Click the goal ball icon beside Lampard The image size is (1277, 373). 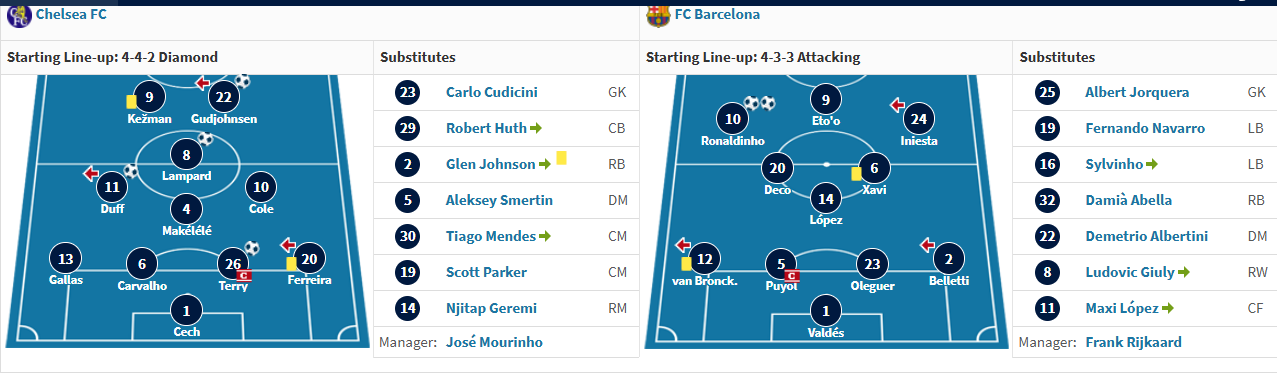pyautogui.click(x=206, y=139)
